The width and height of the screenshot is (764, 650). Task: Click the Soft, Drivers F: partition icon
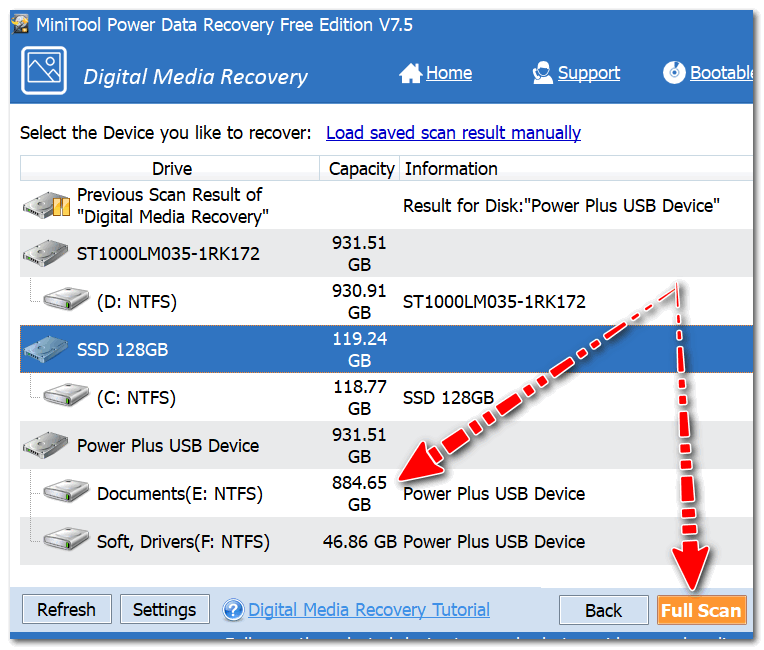click(66, 539)
